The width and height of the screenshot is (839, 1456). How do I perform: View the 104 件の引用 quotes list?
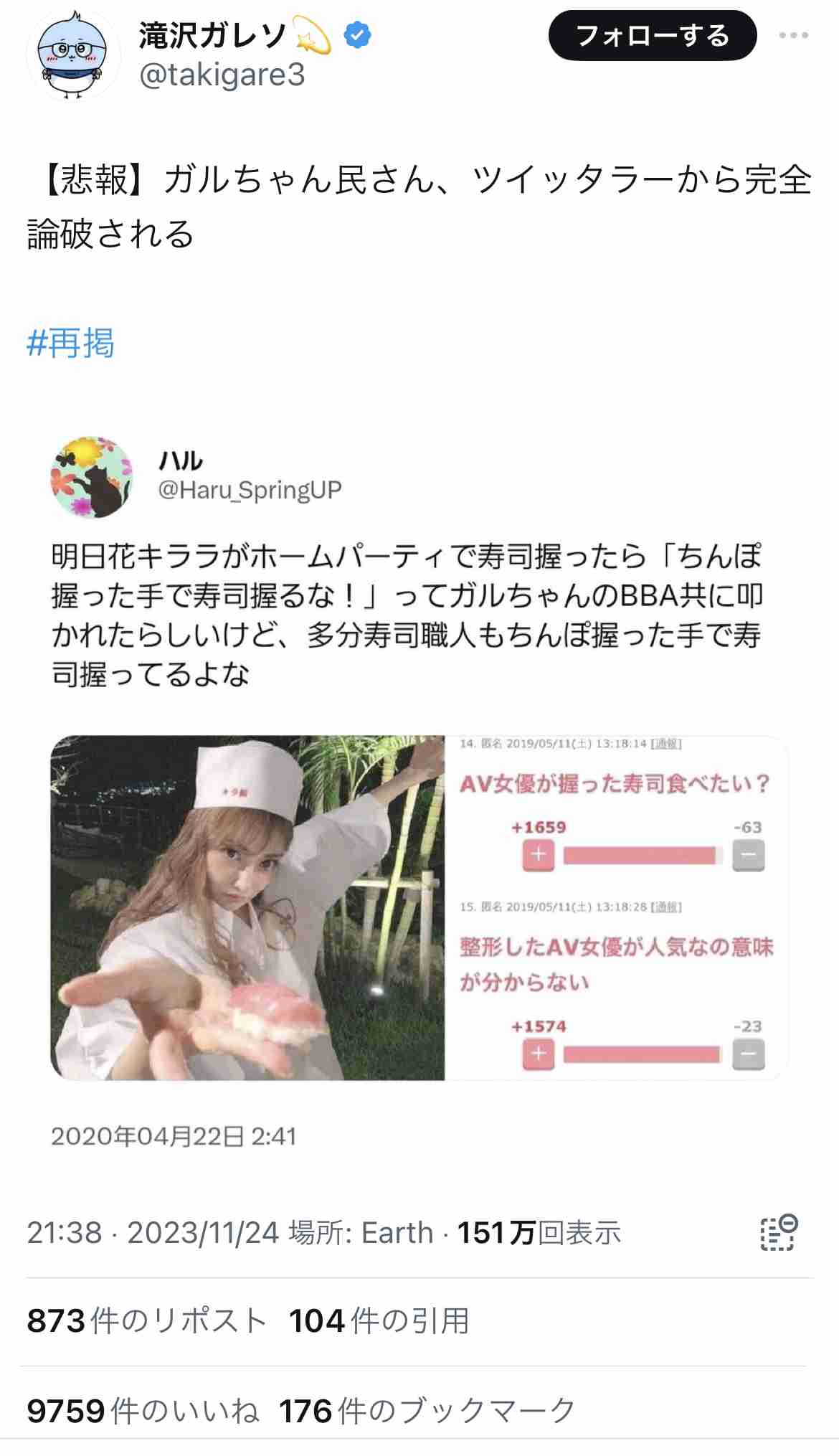(x=379, y=1320)
